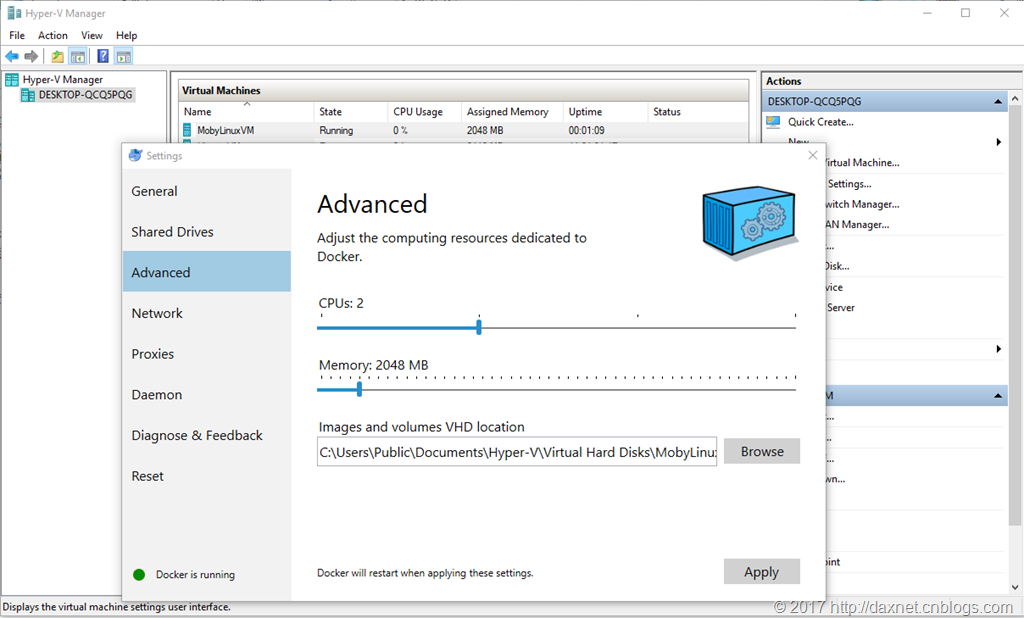
Task: Toggle the Show/Hide Action Pane icon
Action: pyautogui.click(x=123, y=56)
